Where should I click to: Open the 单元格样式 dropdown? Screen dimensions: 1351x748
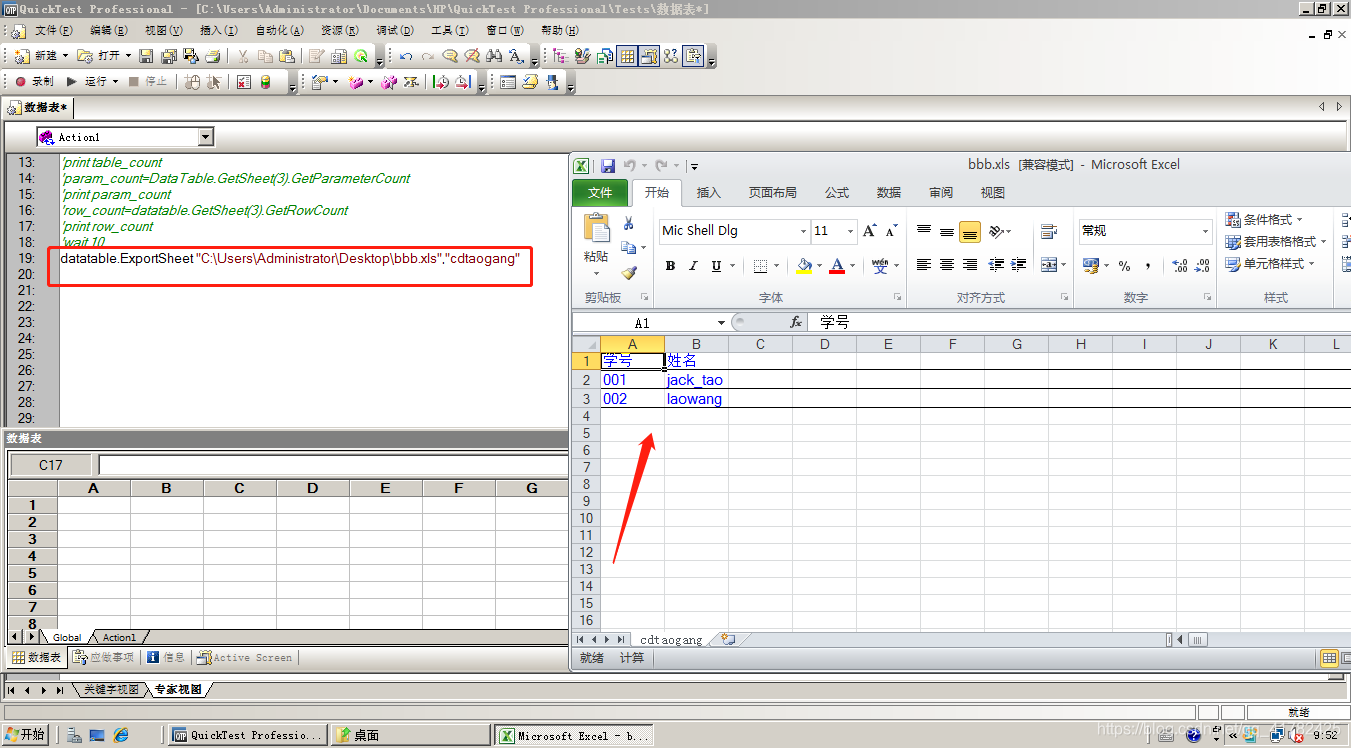[1271, 264]
